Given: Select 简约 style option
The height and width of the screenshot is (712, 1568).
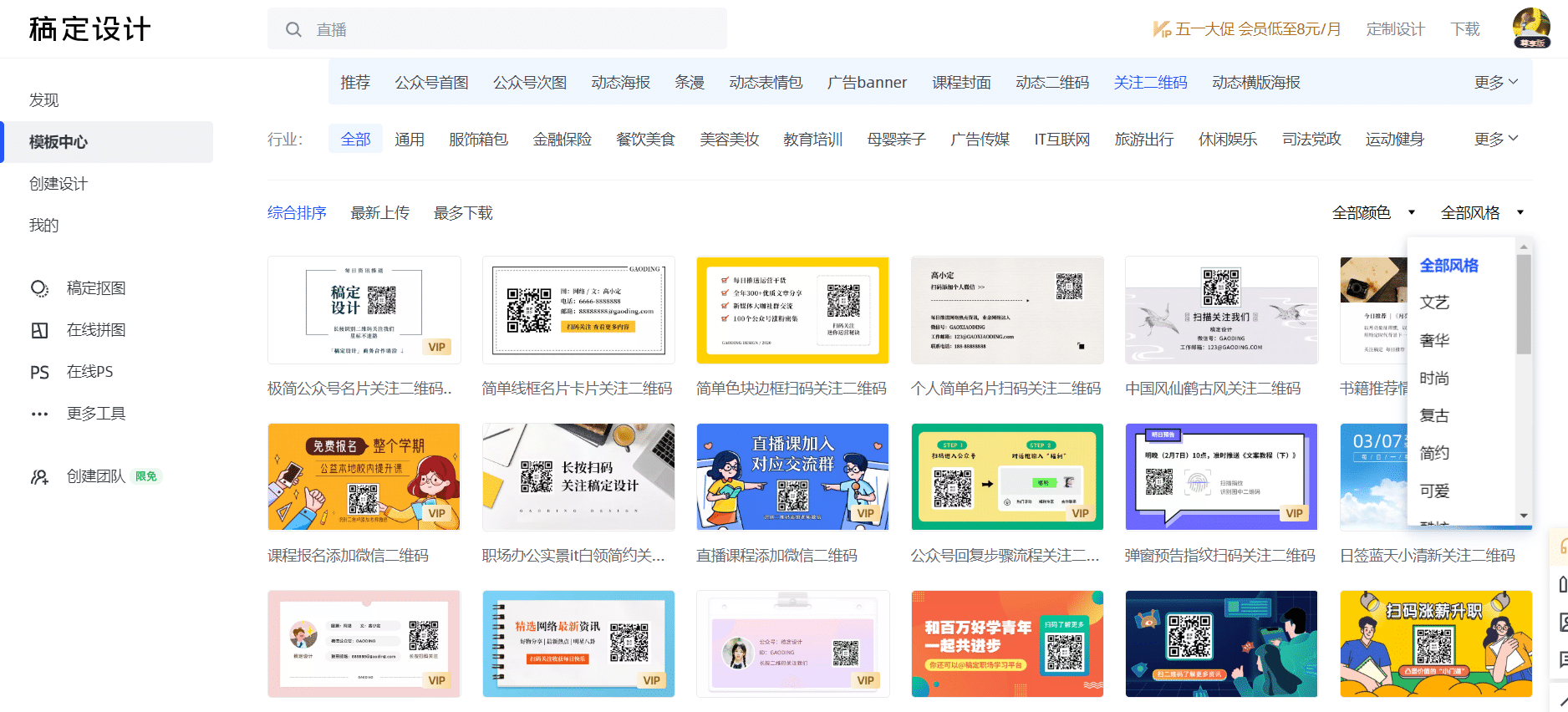Looking at the screenshot, I should (x=1434, y=453).
